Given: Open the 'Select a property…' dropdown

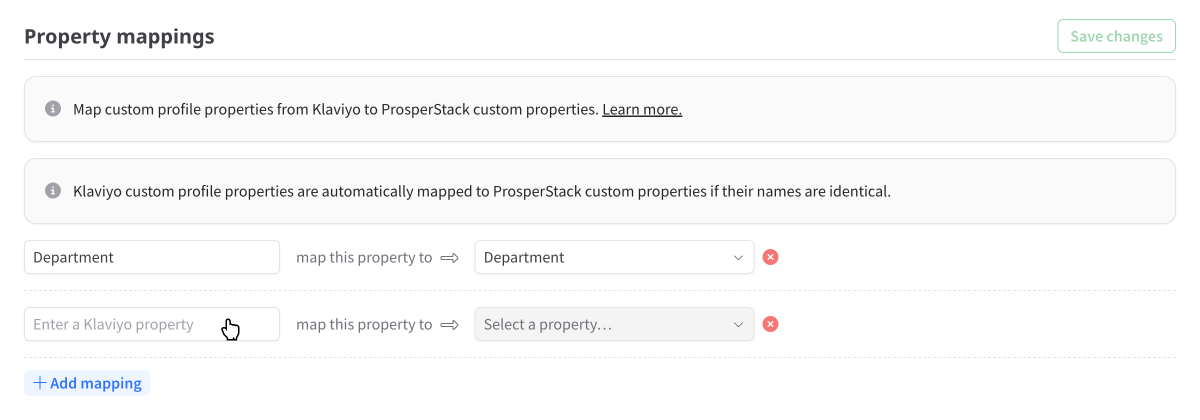Looking at the screenshot, I should point(614,324).
